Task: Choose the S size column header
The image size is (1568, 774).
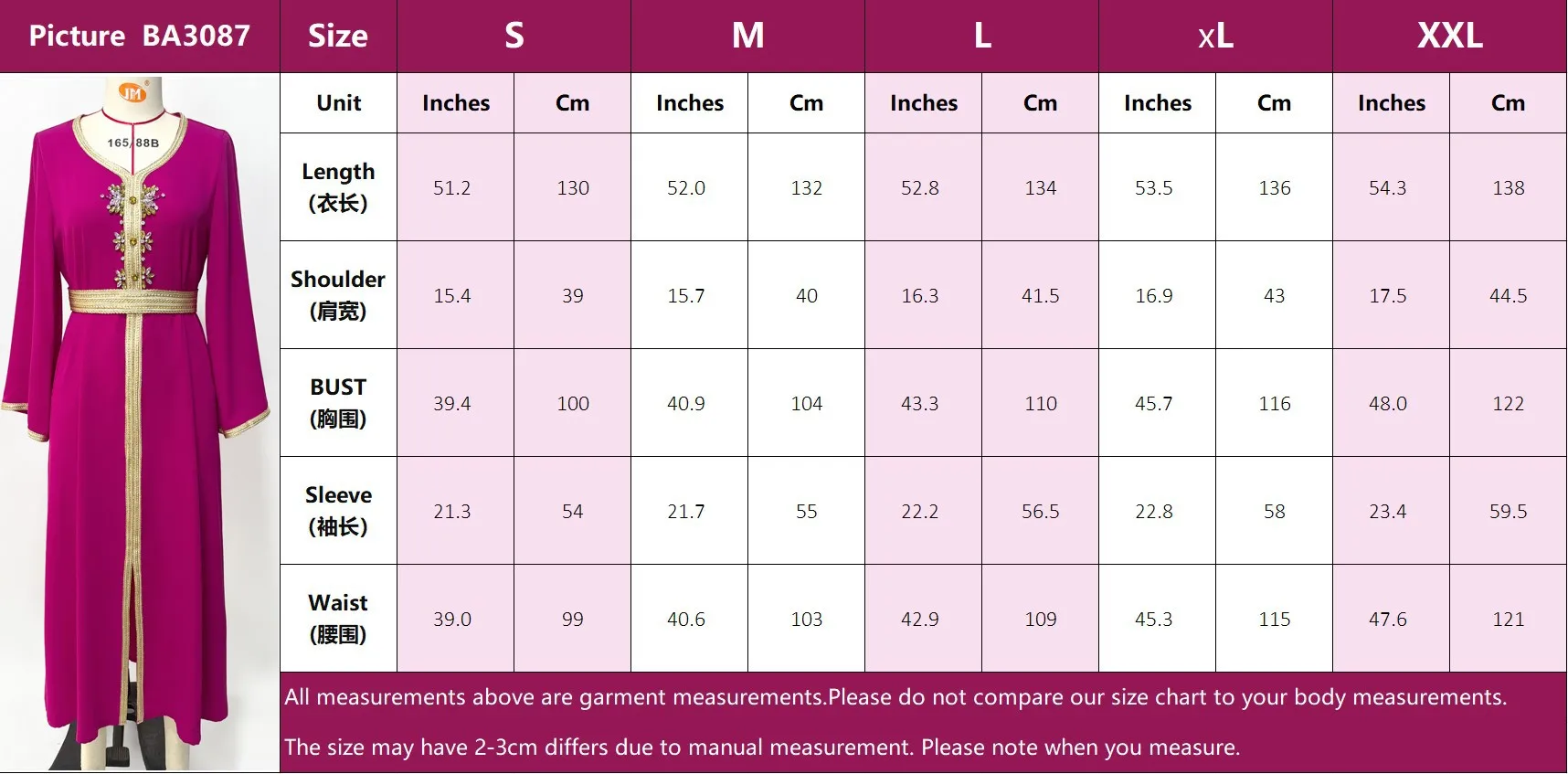Action: pyautogui.click(x=514, y=36)
